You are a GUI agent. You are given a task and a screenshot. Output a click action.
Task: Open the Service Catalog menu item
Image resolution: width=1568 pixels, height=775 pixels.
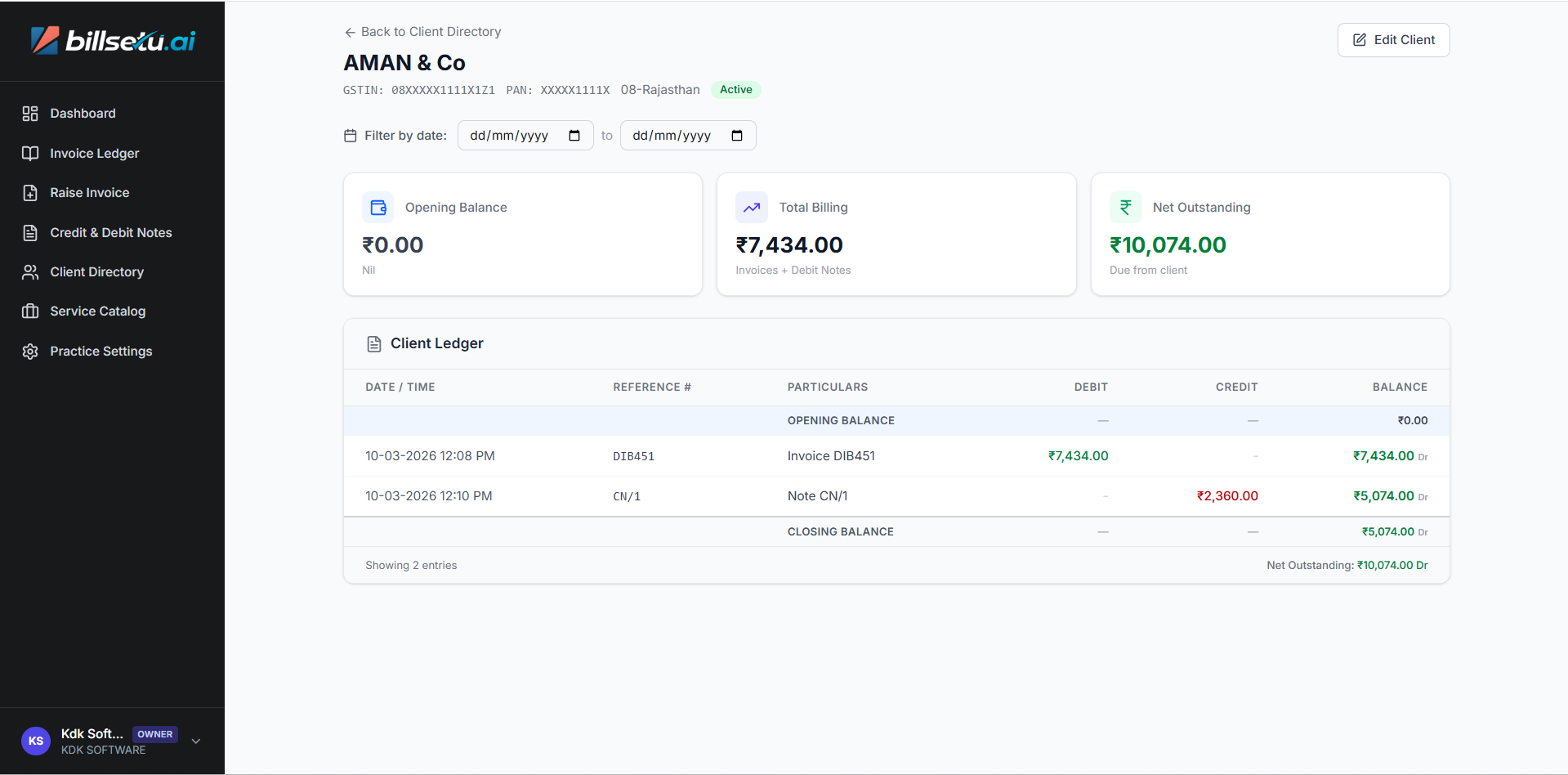coord(98,311)
